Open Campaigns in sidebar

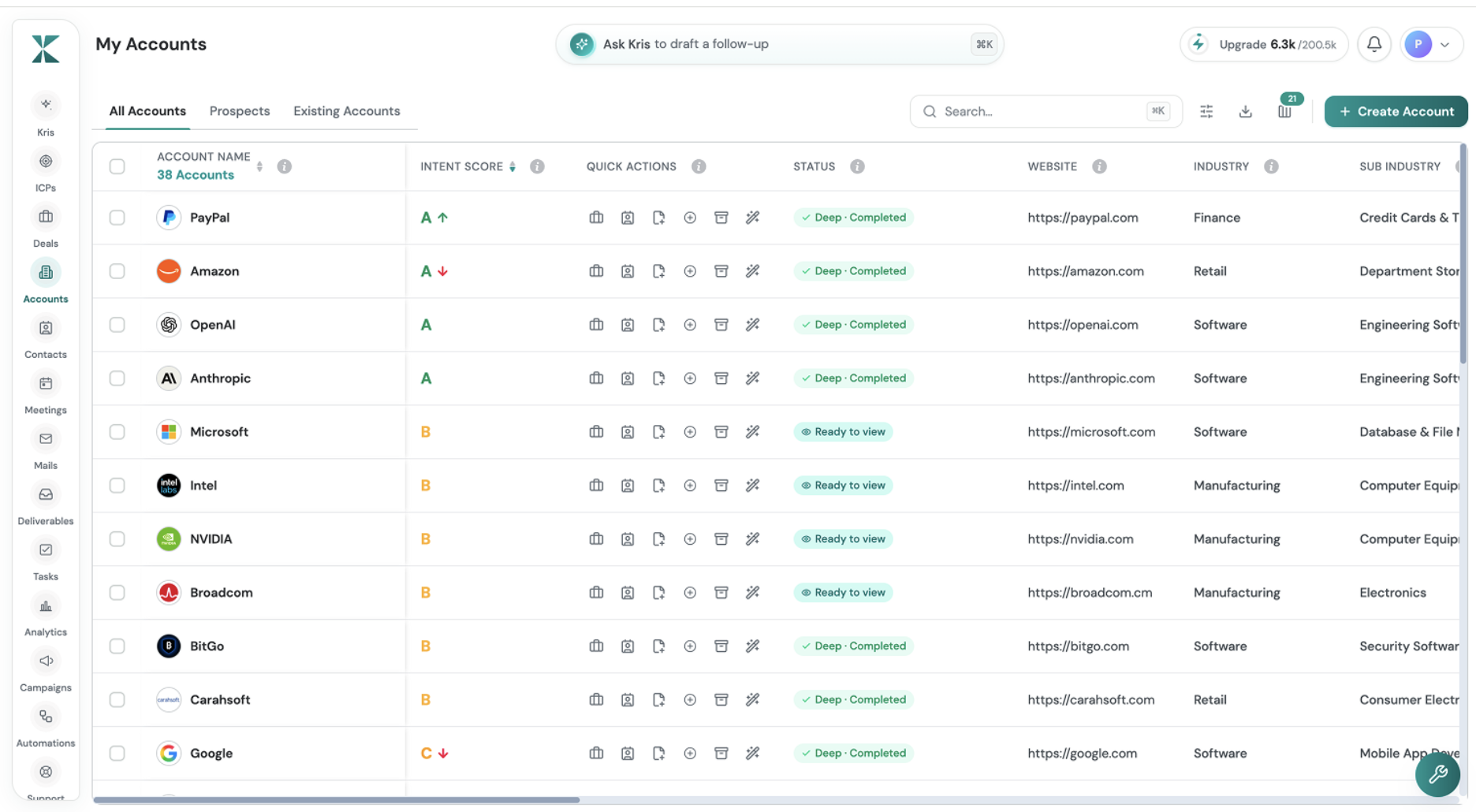click(x=46, y=671)
